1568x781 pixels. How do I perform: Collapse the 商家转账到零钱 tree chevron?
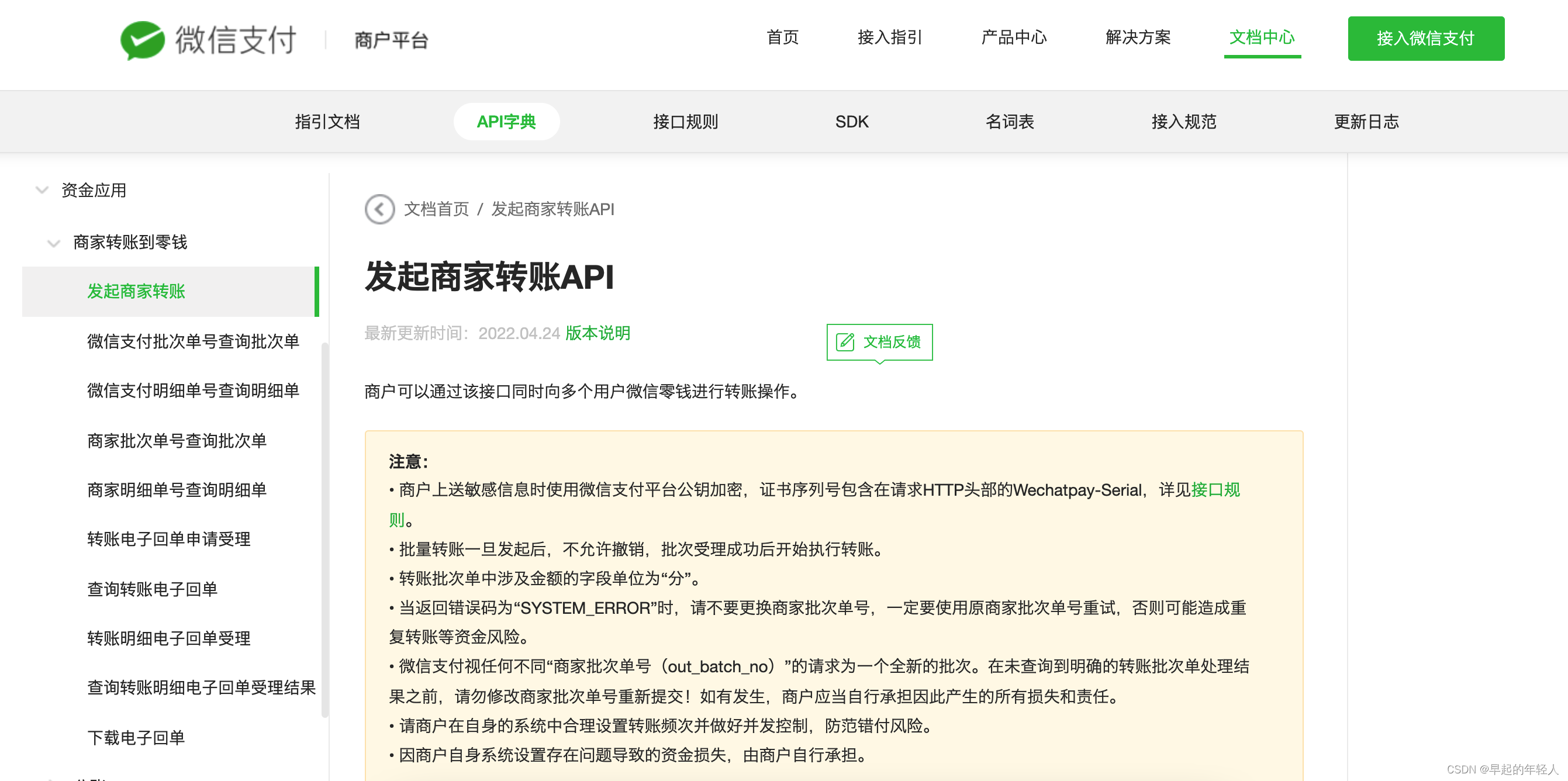[x=54, y=243]
